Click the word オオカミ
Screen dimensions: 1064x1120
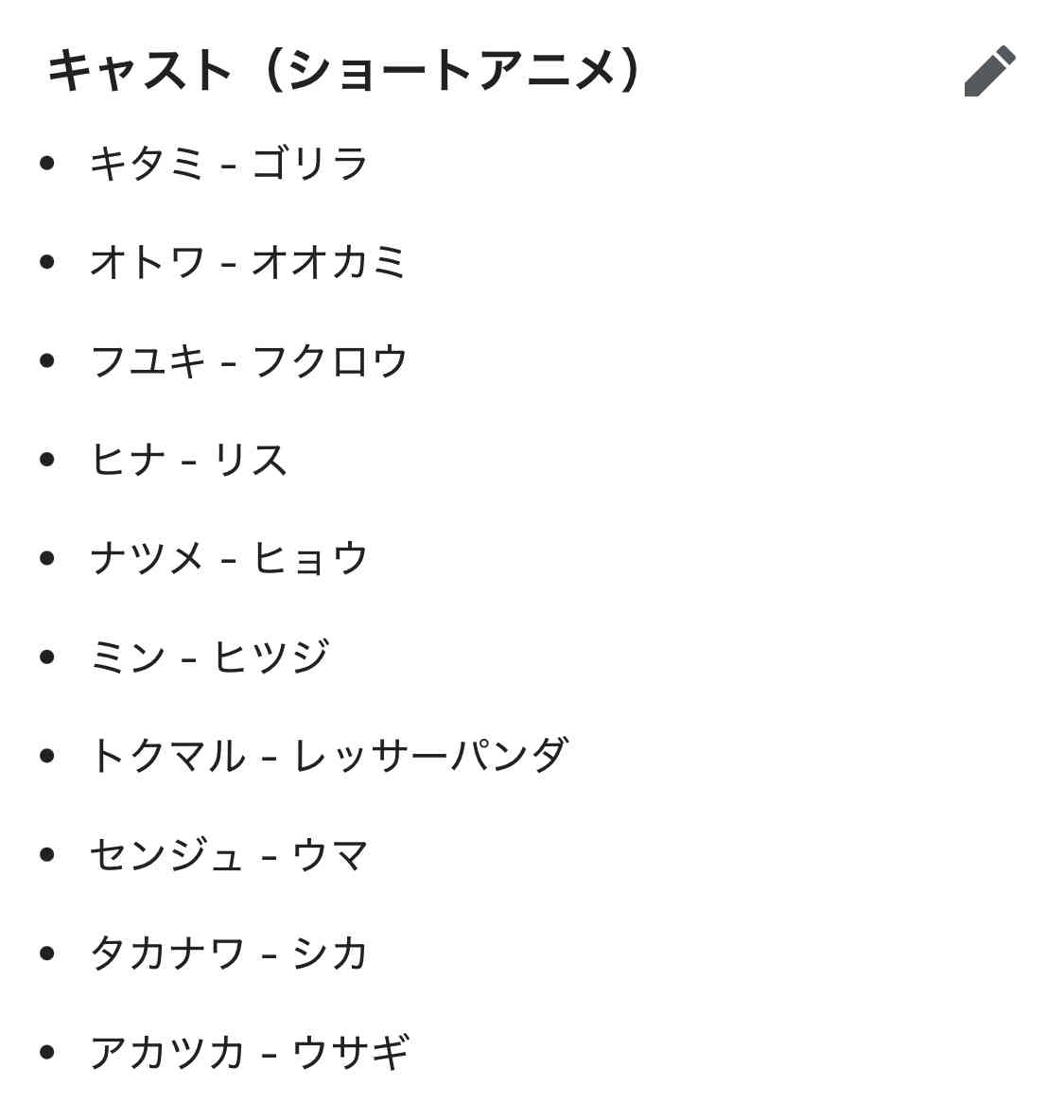coord(328,261)
